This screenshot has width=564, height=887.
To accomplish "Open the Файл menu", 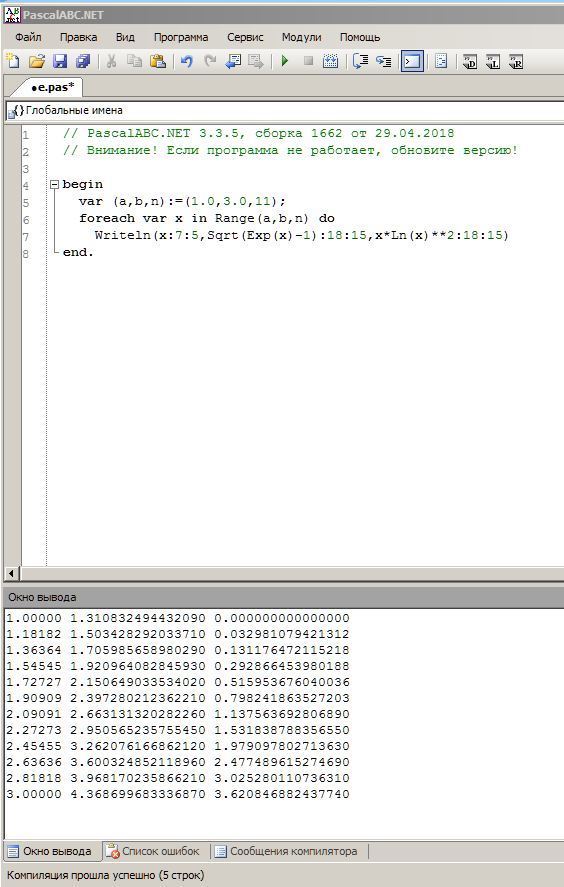I will pos(28,37).
